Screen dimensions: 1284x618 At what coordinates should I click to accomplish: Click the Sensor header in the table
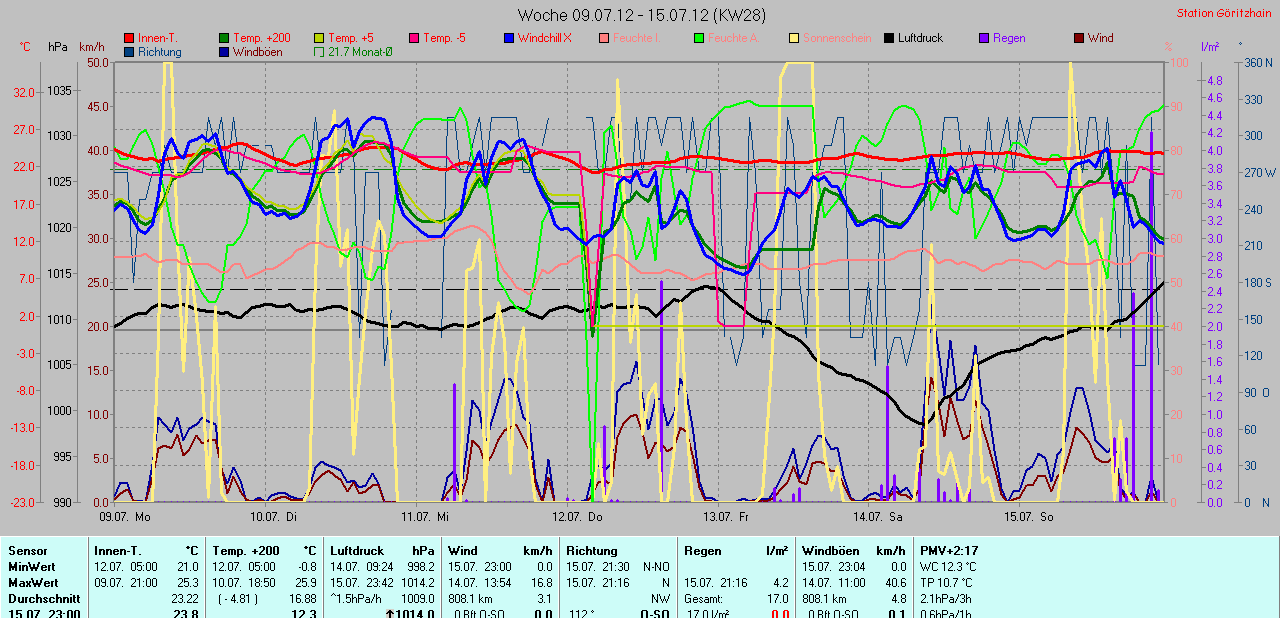pyautogui.click(x=27, y=551)
